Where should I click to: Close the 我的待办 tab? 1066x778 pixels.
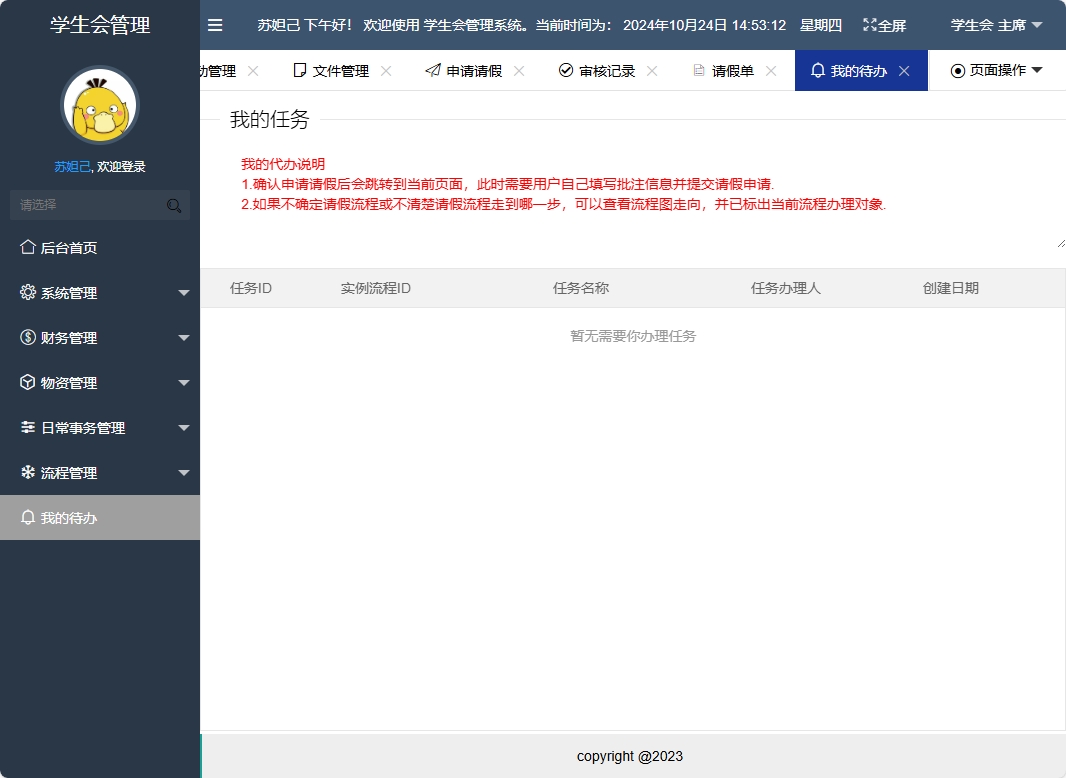(904, 70)
